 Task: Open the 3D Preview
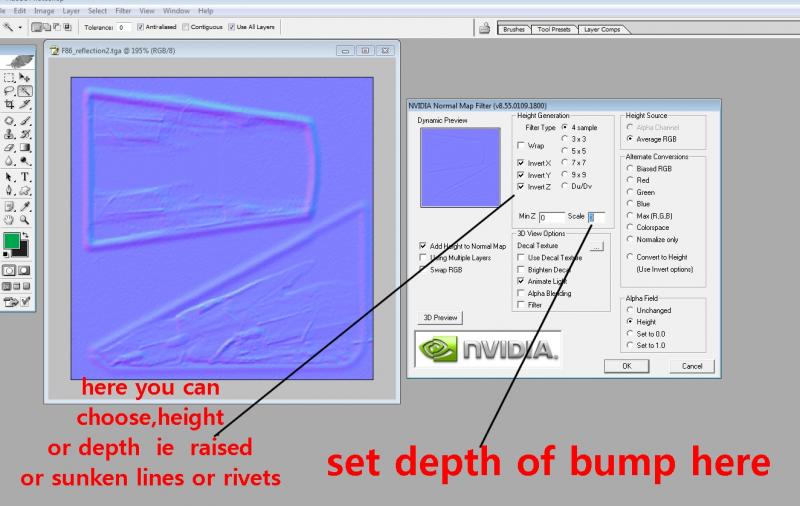[x=440, y=318]
